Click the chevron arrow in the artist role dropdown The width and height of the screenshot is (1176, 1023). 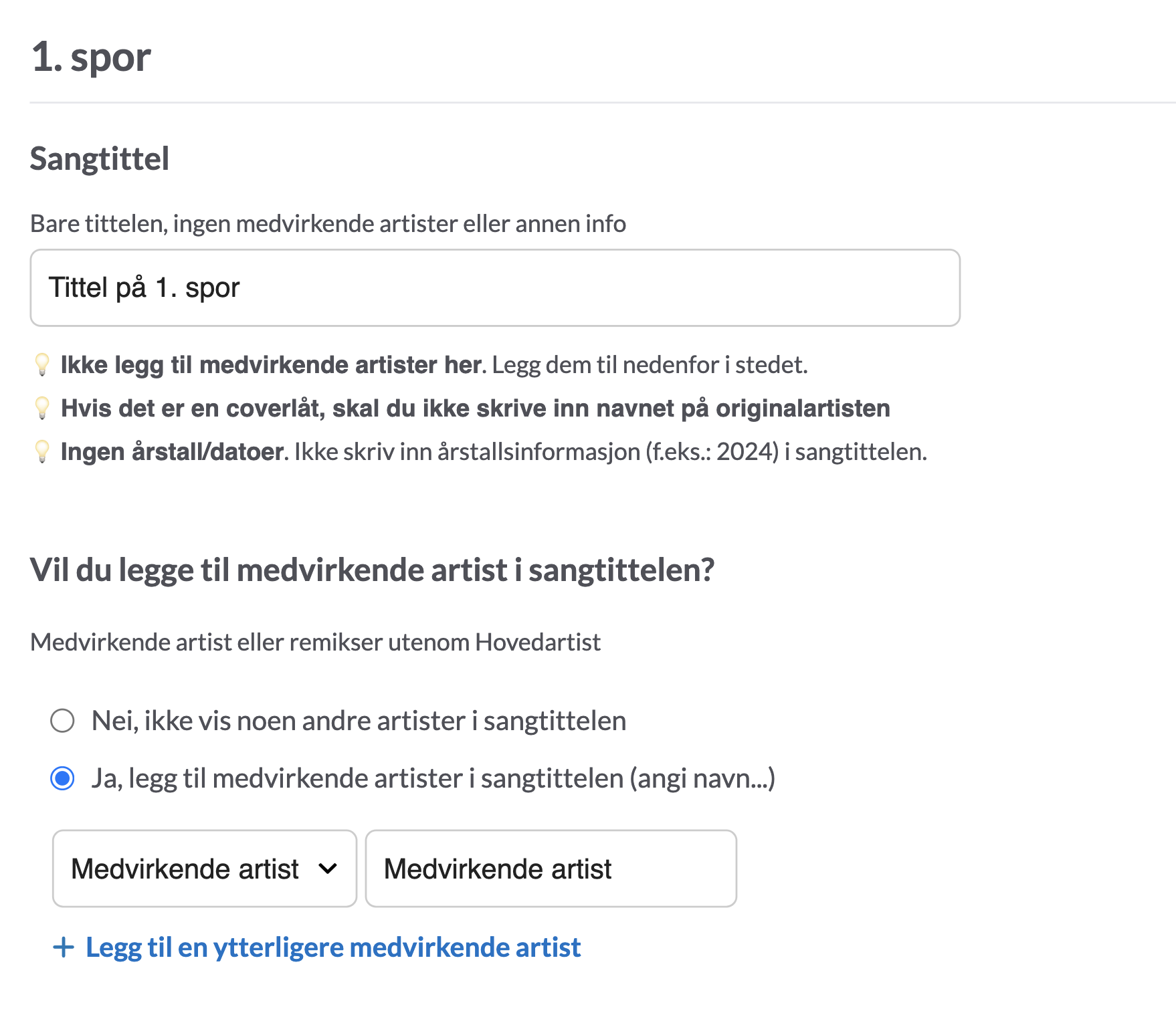coord(328,869)
